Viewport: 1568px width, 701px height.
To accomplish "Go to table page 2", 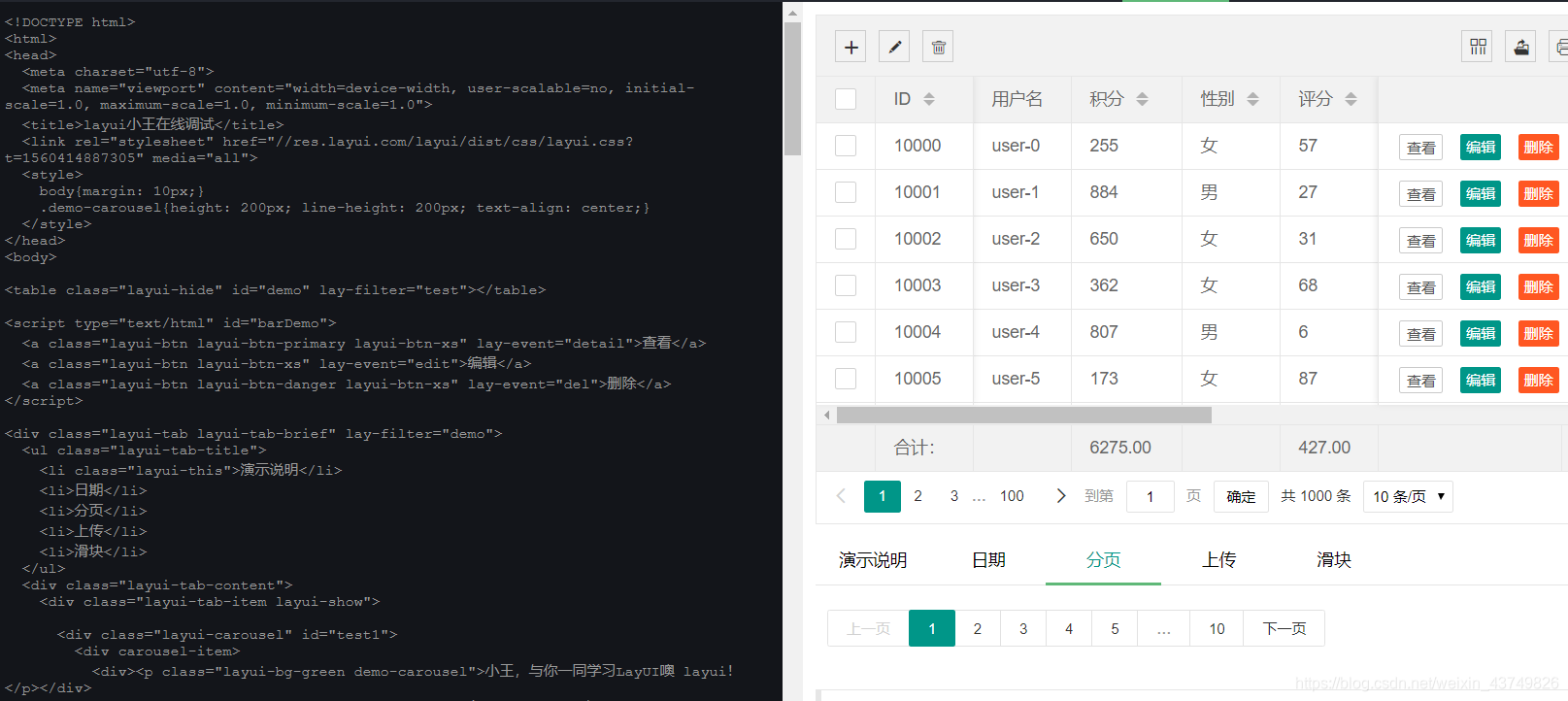I will [x=917, y=496].
